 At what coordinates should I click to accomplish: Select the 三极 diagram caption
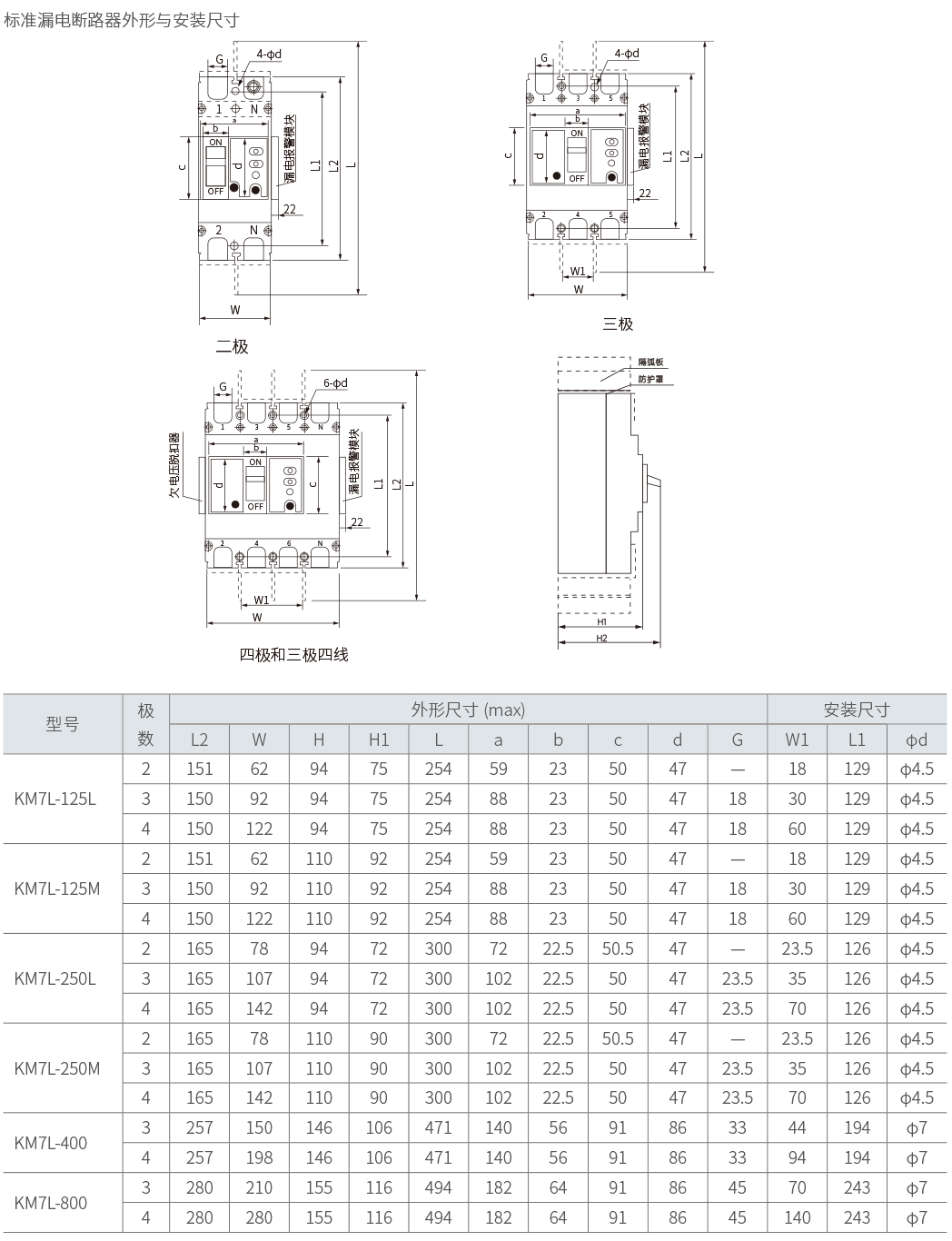point(618,323)
